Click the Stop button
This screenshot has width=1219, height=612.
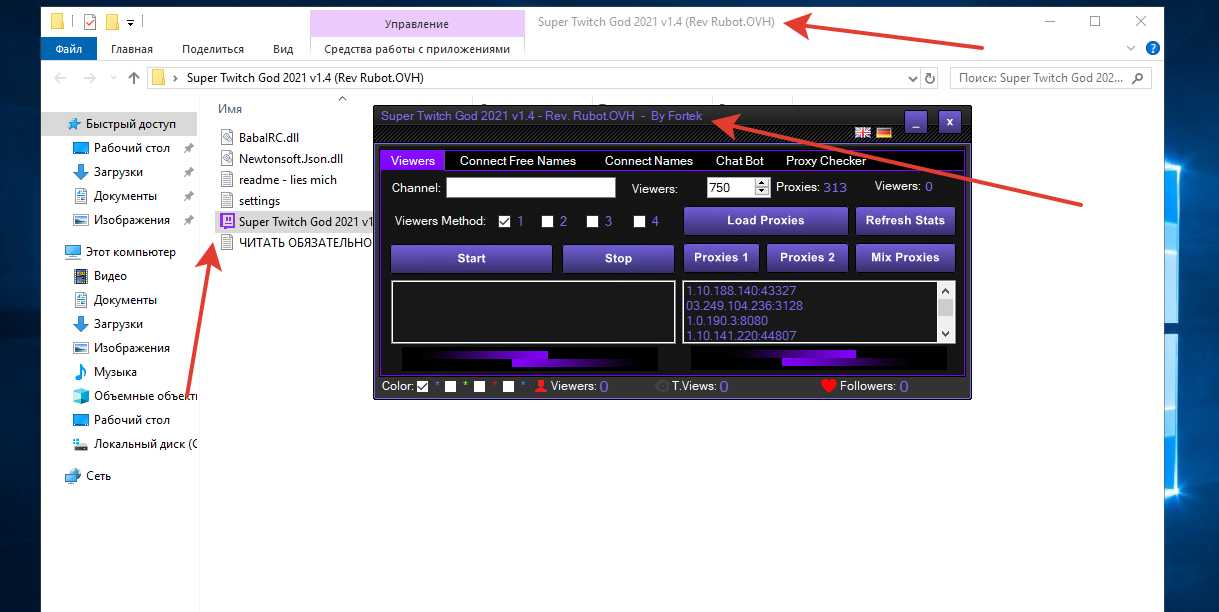click(x=618, y=258)
